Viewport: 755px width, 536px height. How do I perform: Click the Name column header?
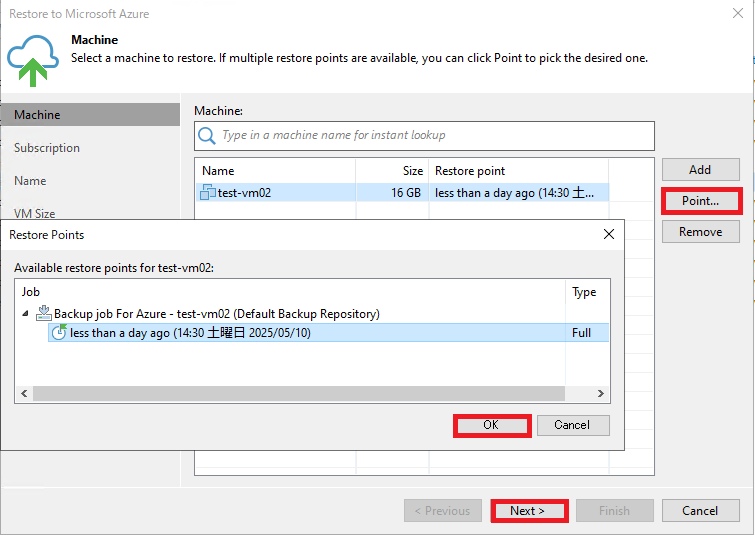click(276, 171)
